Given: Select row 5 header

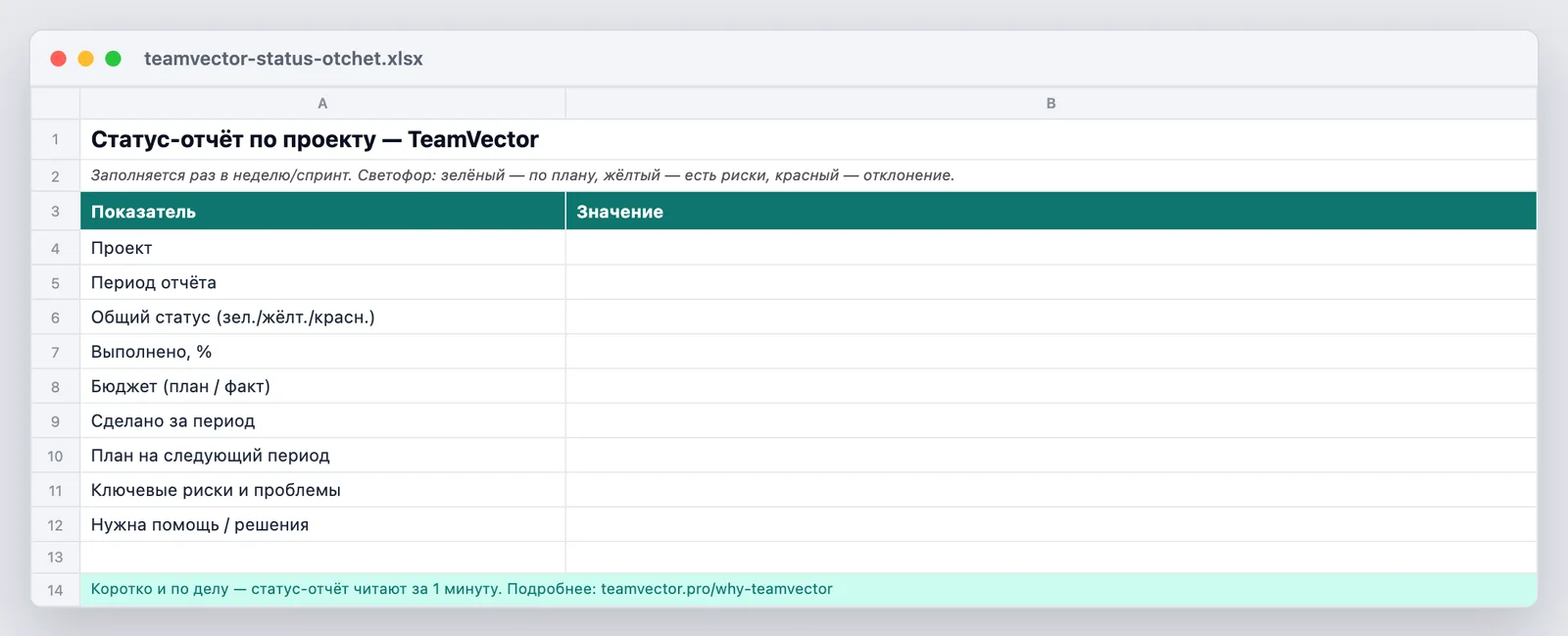Looking at the screenshot, I should [x=55, y=282].
